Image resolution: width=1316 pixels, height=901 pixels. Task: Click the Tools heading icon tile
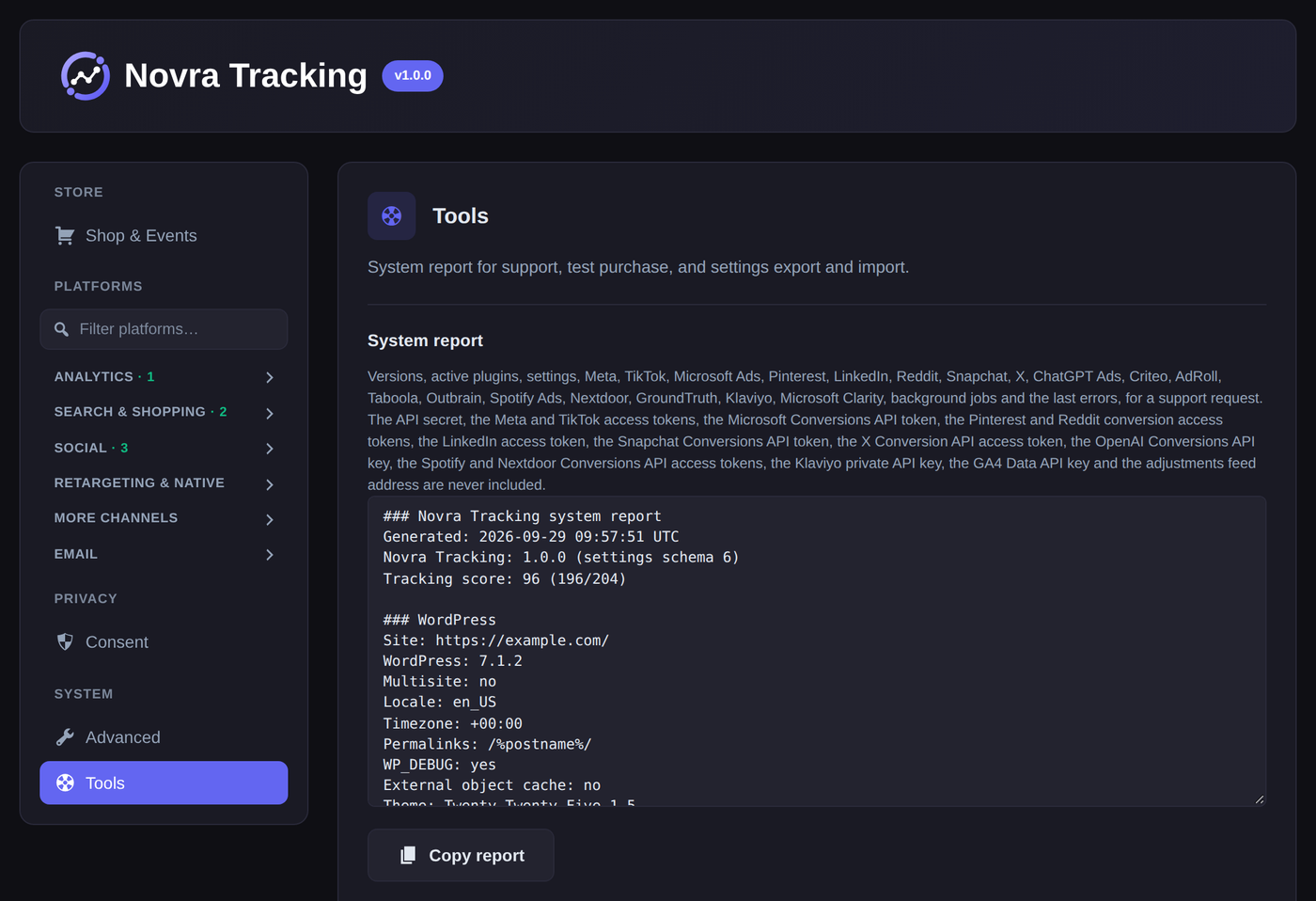click(392, 216)
